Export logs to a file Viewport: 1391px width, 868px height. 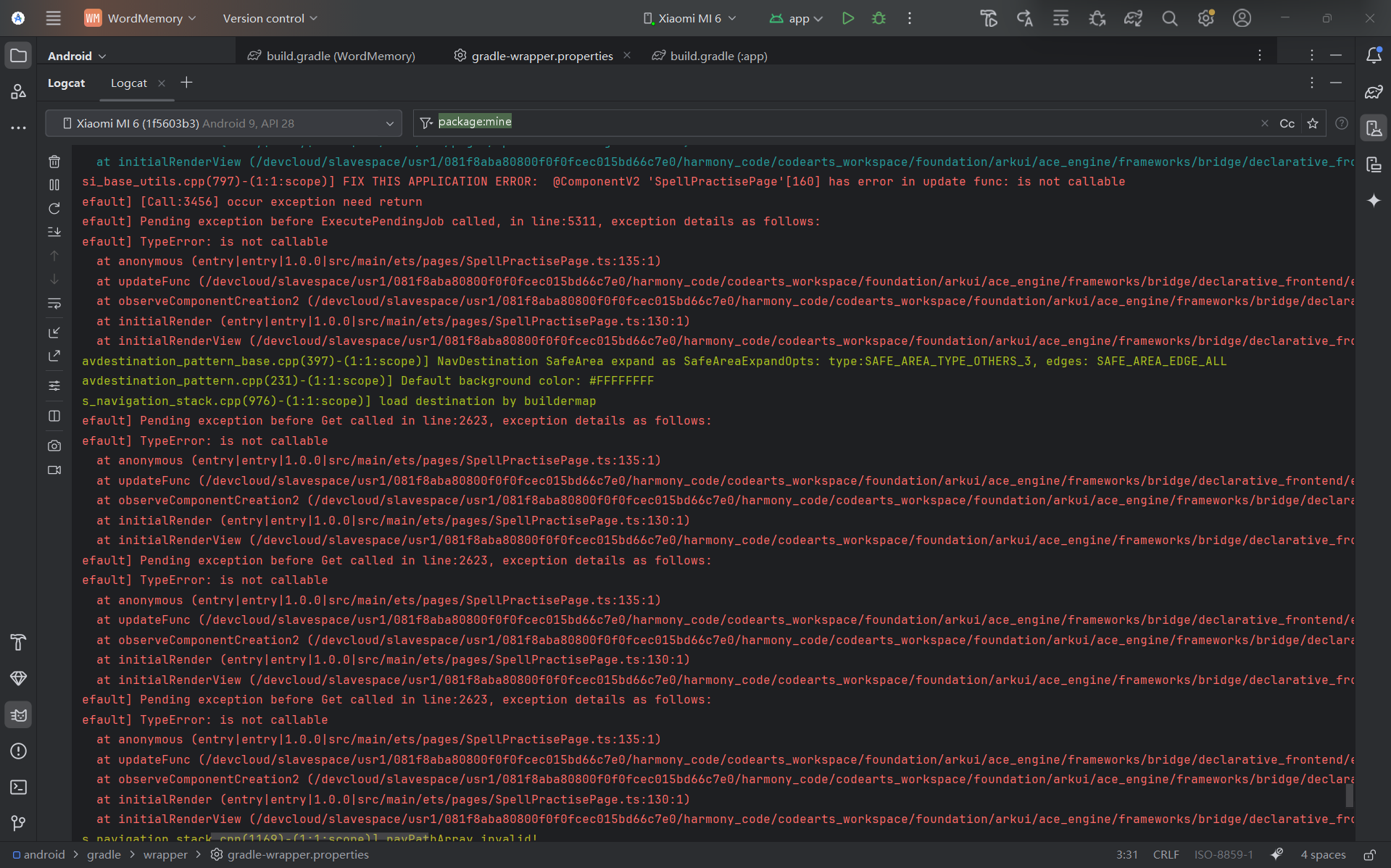54,356
